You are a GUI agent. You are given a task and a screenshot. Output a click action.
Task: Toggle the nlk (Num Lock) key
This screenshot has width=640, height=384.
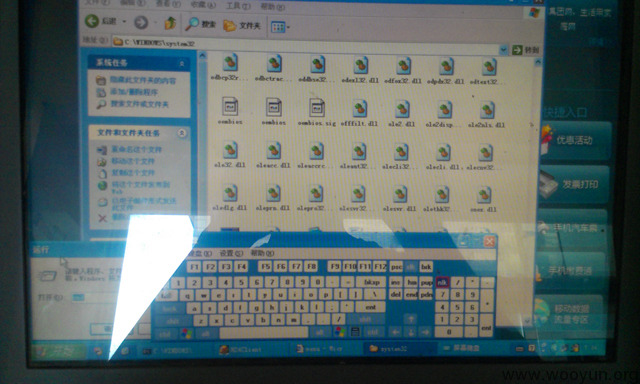coord(442,282)
